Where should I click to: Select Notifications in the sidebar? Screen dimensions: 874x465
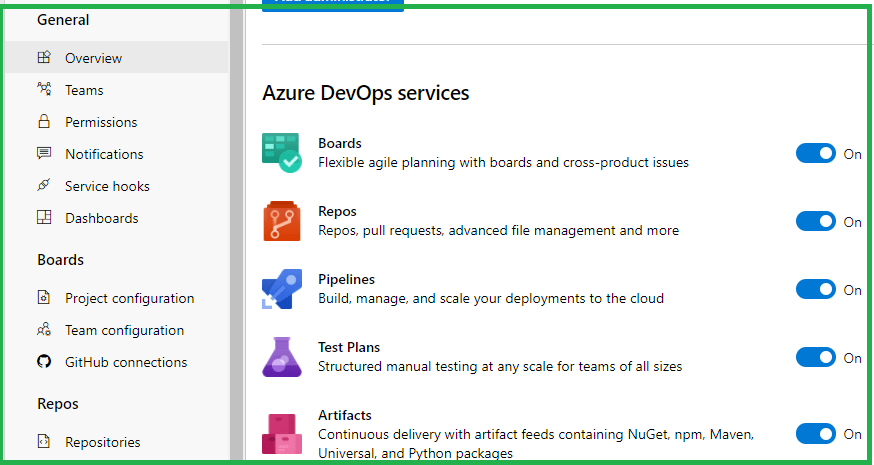pos(116,154)
